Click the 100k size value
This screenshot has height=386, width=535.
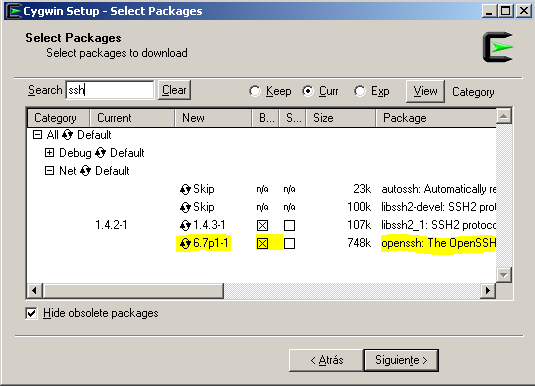pos(359,207)
